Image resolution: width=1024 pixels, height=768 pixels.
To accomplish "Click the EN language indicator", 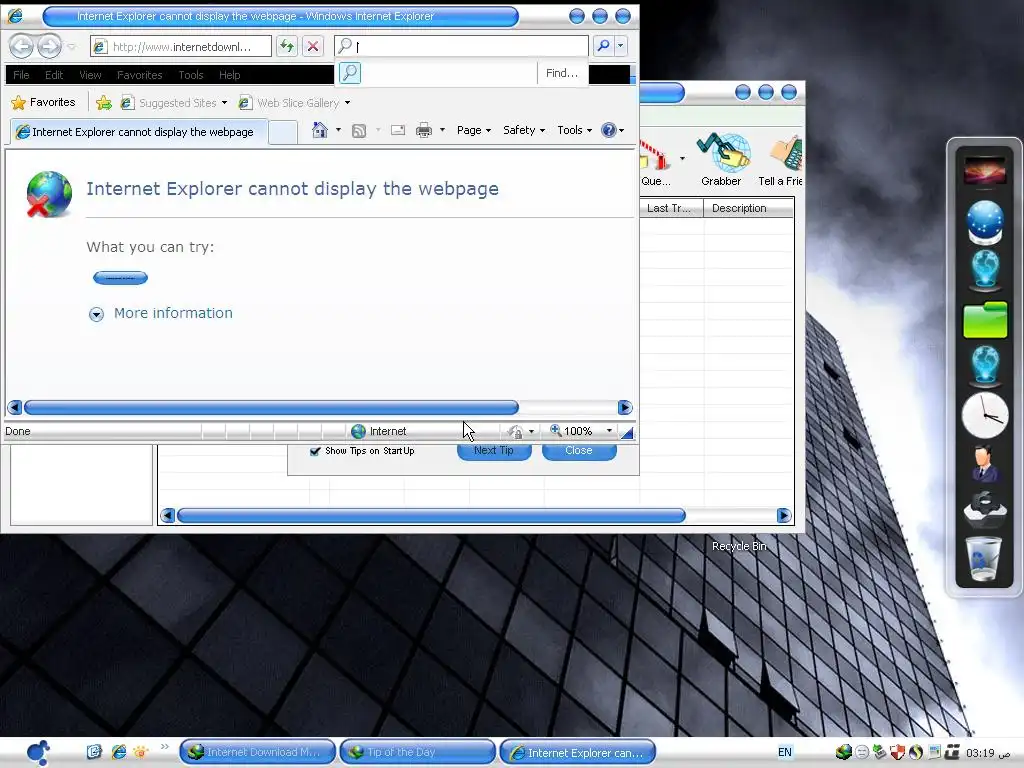I will point(785,752).
